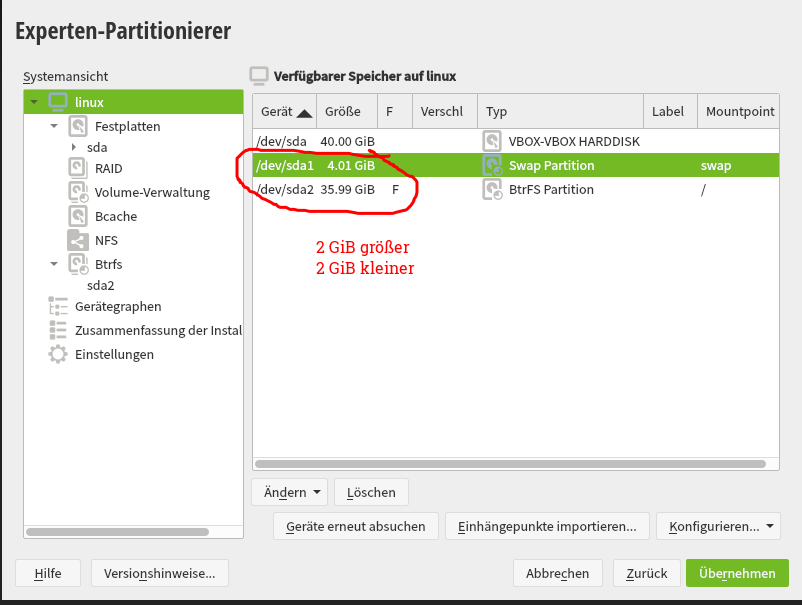Click the Btrfs disk icon in tree

(79, 264)
